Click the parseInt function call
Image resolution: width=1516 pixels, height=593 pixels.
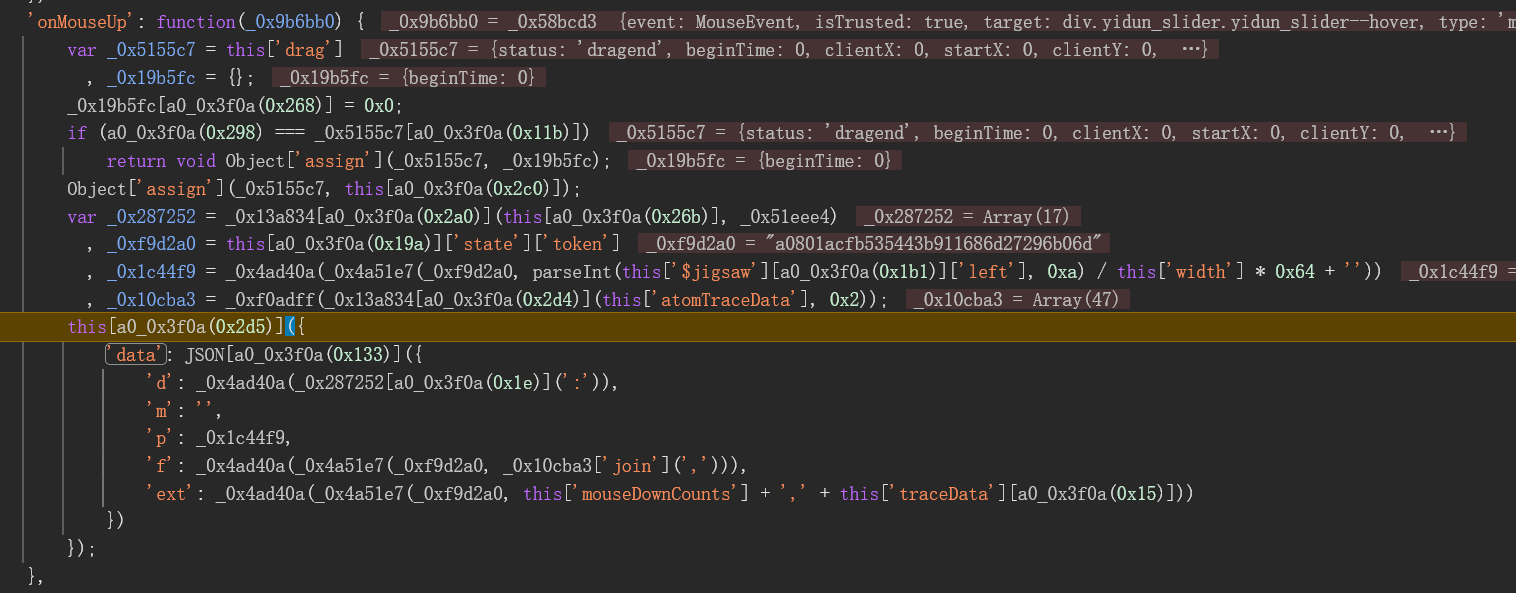pos(566,271)
